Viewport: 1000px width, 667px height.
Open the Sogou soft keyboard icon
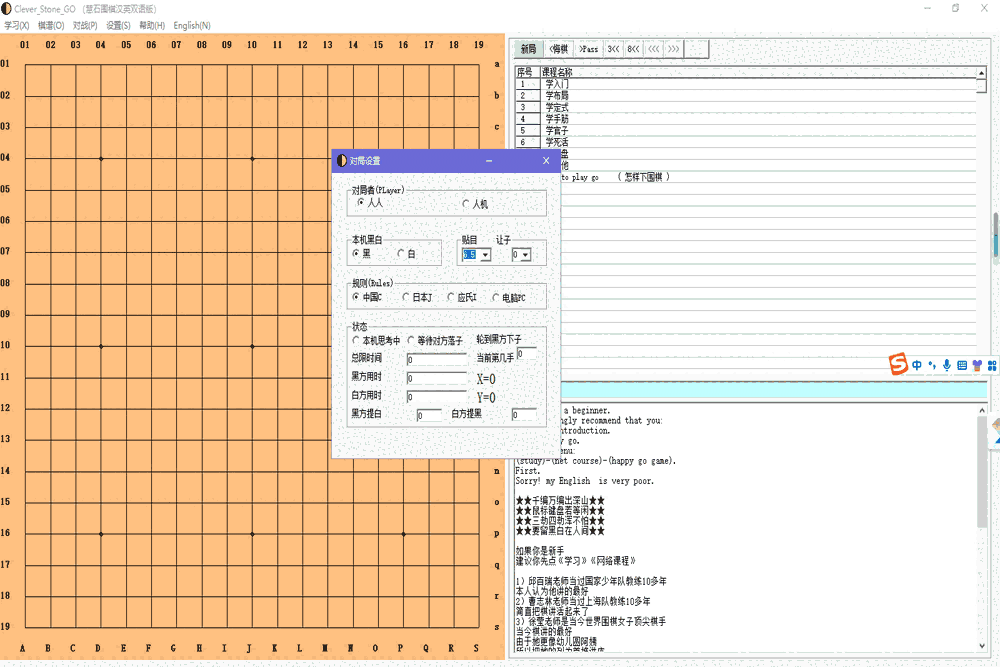pos(962,366)
